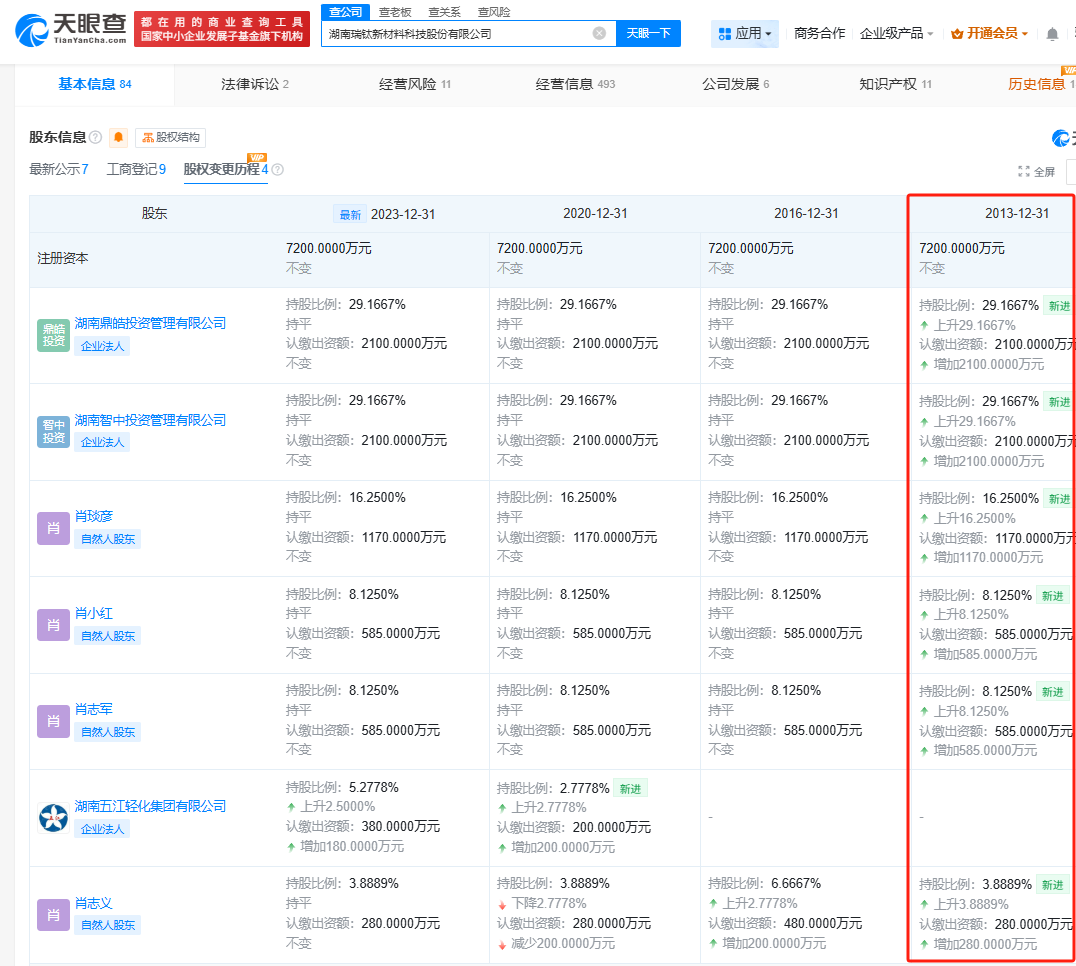Click the 企业法人 tag under 湖南智中投资管理有限公司
The height and width of the screenshot is (966, 1076).
tap(102, 442)
